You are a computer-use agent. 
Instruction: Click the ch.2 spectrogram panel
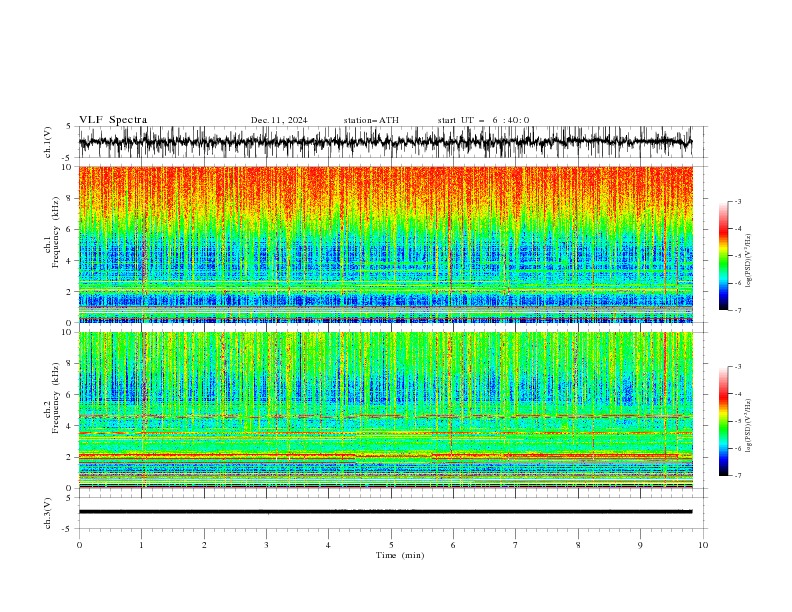click(386, 410)
